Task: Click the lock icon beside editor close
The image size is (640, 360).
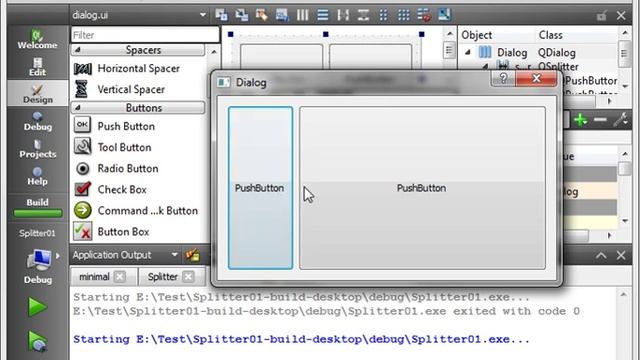Action: [x=601, y=16]
